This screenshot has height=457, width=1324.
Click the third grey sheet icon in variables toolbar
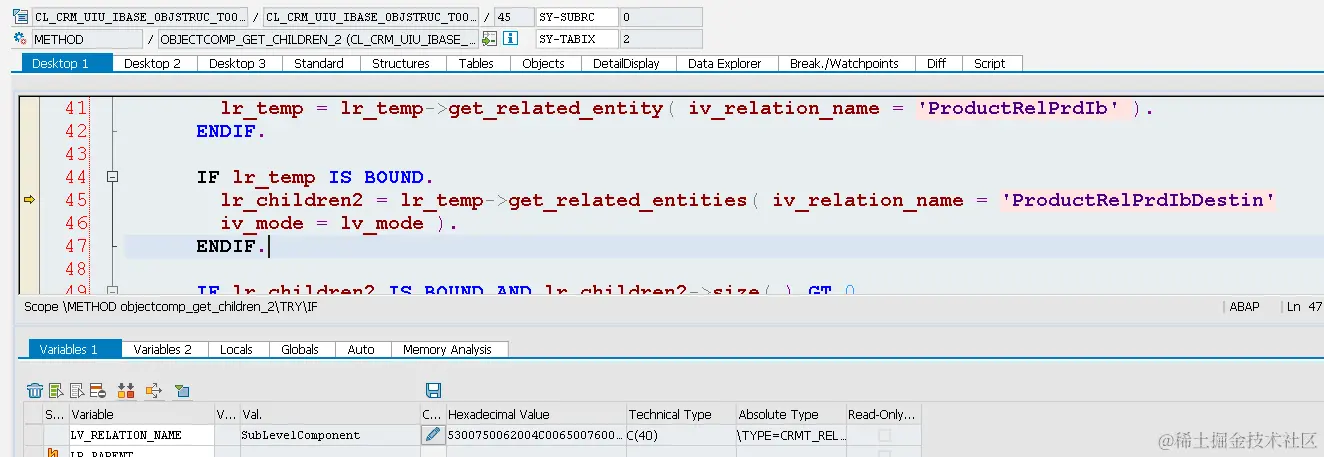[x=75, y=390]
